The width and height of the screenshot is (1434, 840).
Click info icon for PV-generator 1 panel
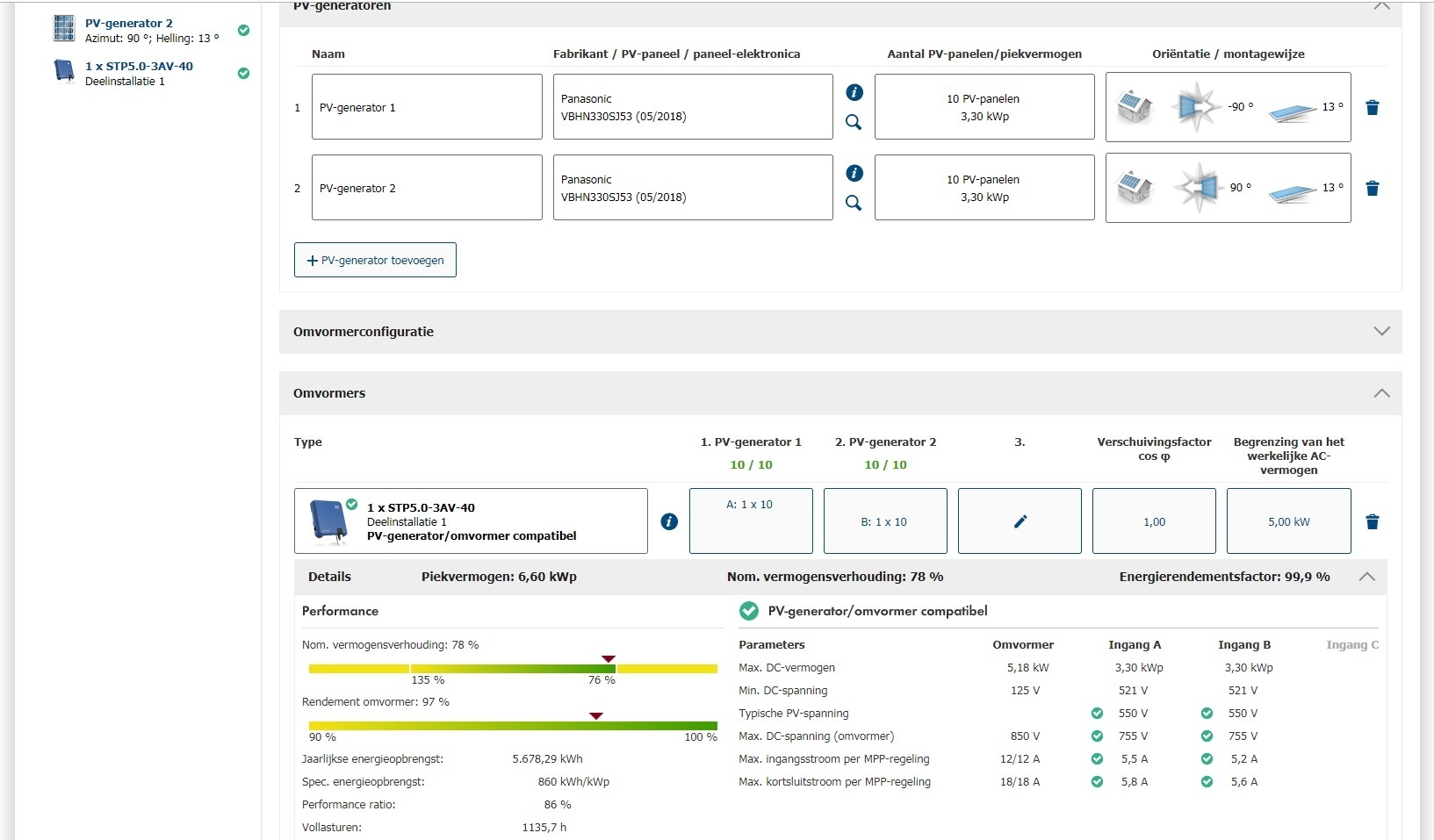coord(854,92)
